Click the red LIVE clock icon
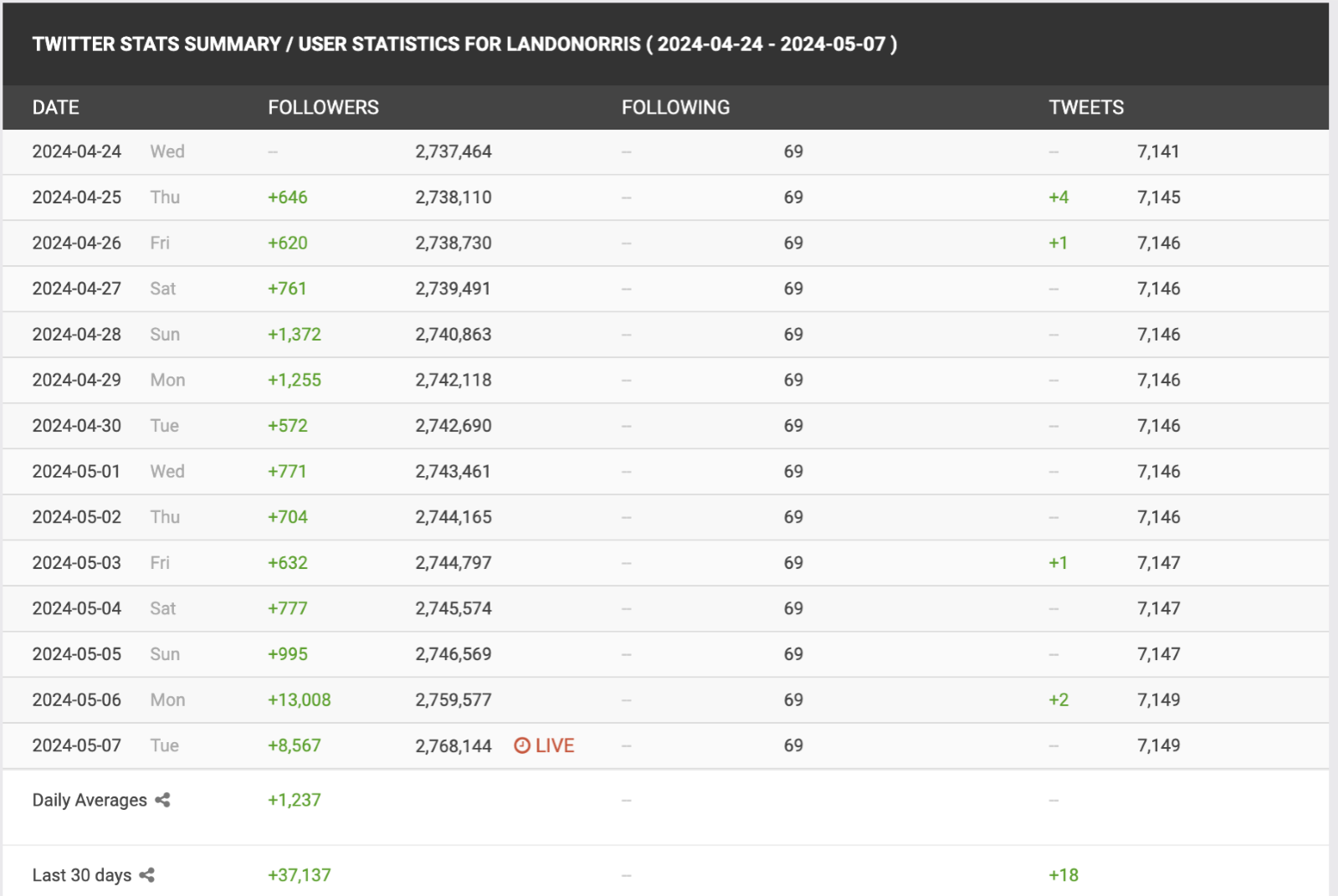The height and width of the screenshot is (896, 1338). (522, 745)
